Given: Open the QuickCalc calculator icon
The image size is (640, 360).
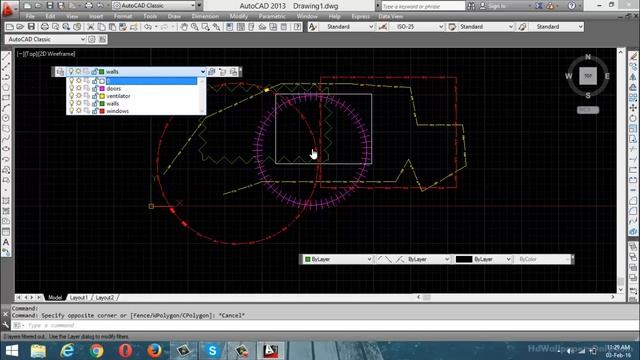Looking at the screenshot, I should 284,27.
